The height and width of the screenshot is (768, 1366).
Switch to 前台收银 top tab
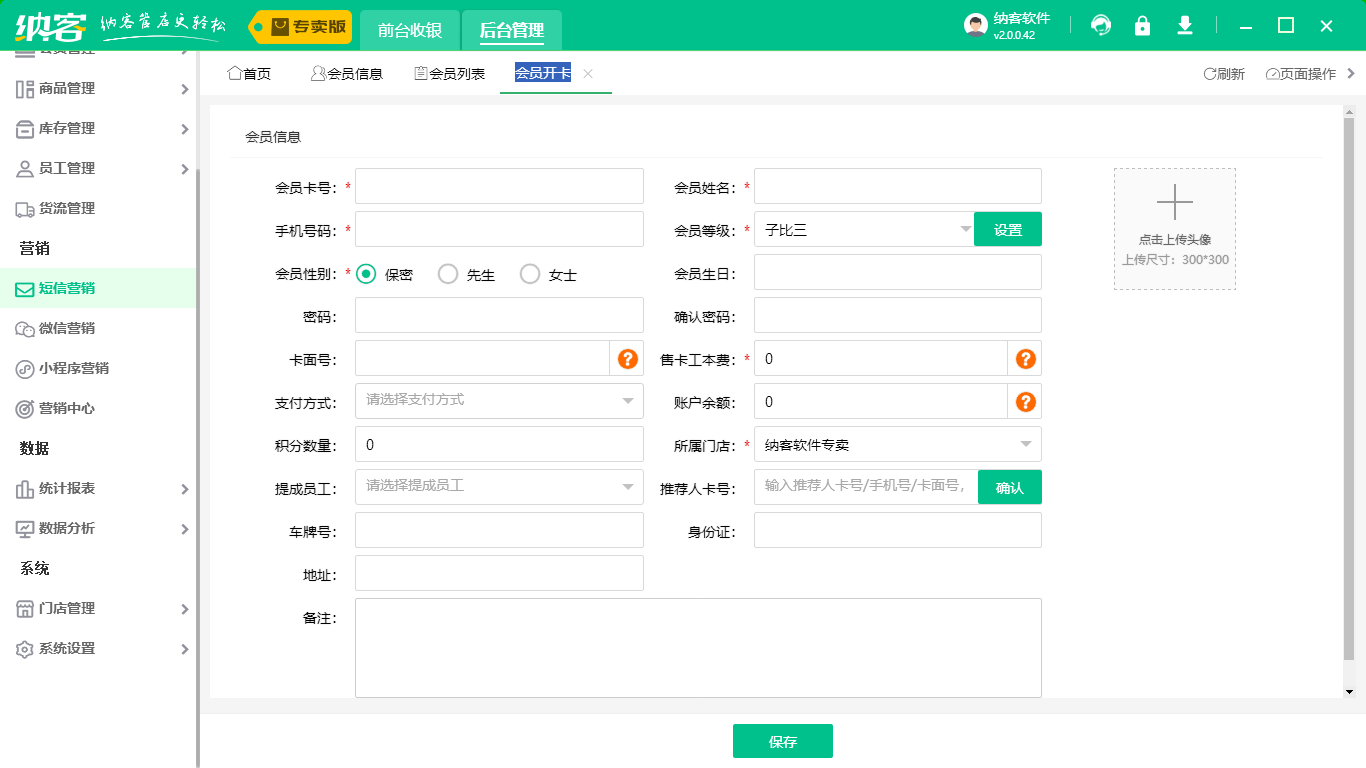pos(410,30)
